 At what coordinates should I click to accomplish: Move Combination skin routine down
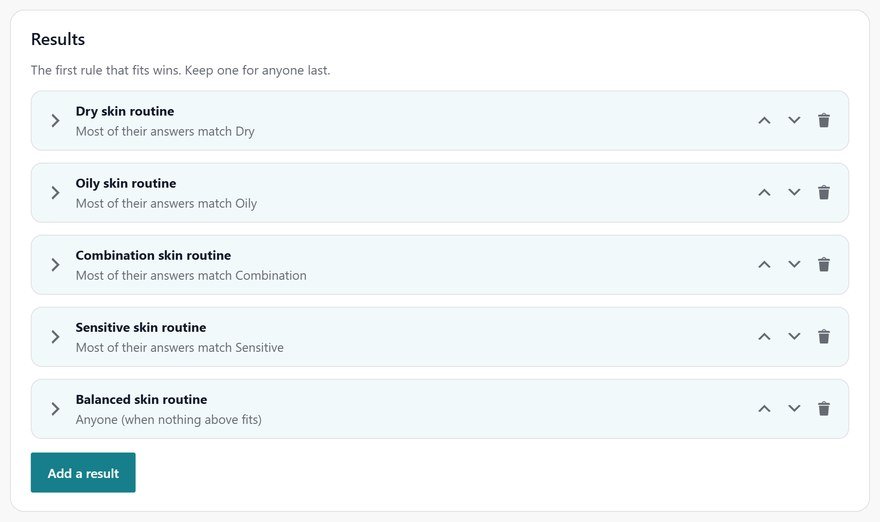pos(794,264)
